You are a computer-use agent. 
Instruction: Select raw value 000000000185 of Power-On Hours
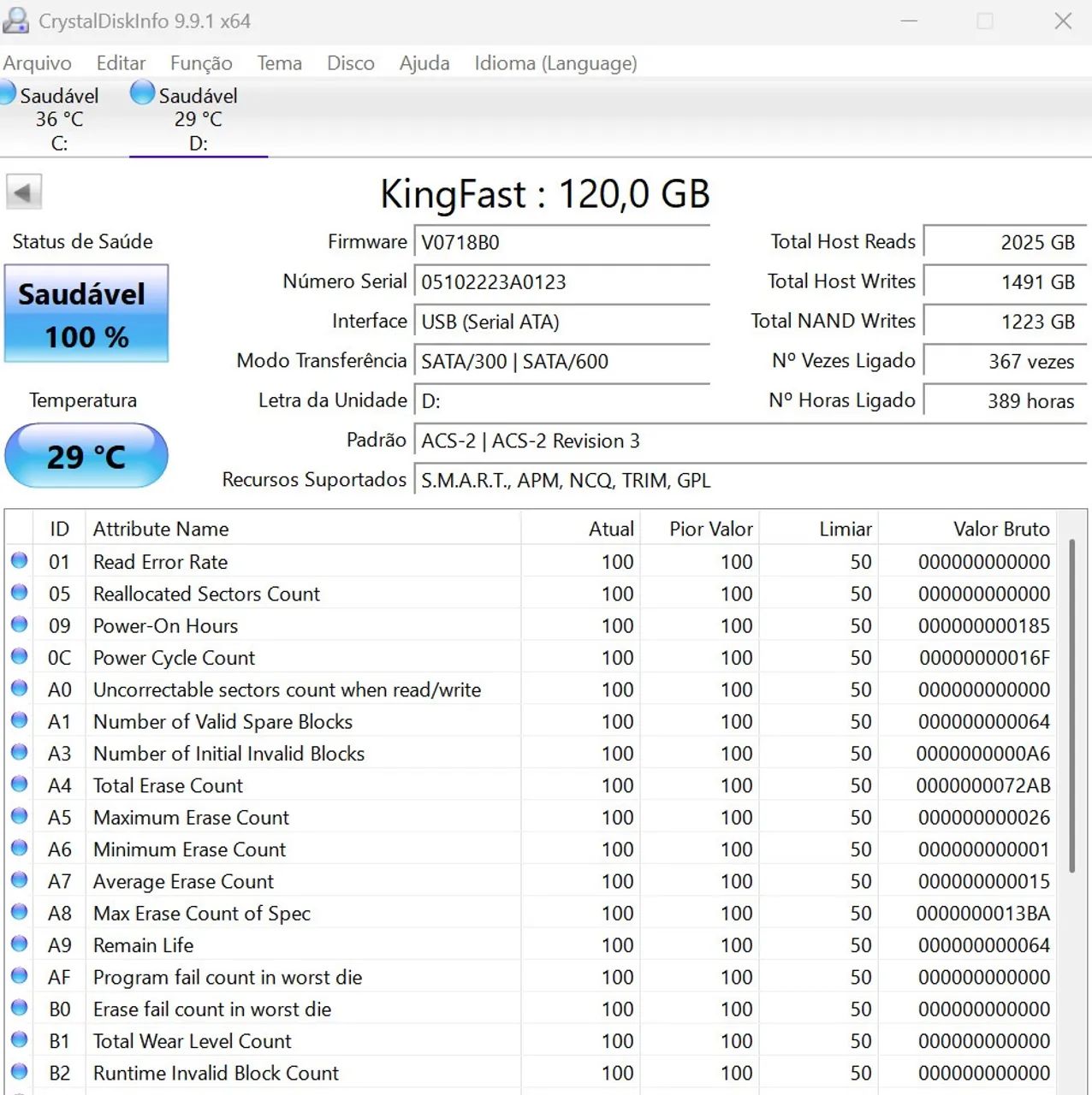pyautogui.click(x=984, y=625)
